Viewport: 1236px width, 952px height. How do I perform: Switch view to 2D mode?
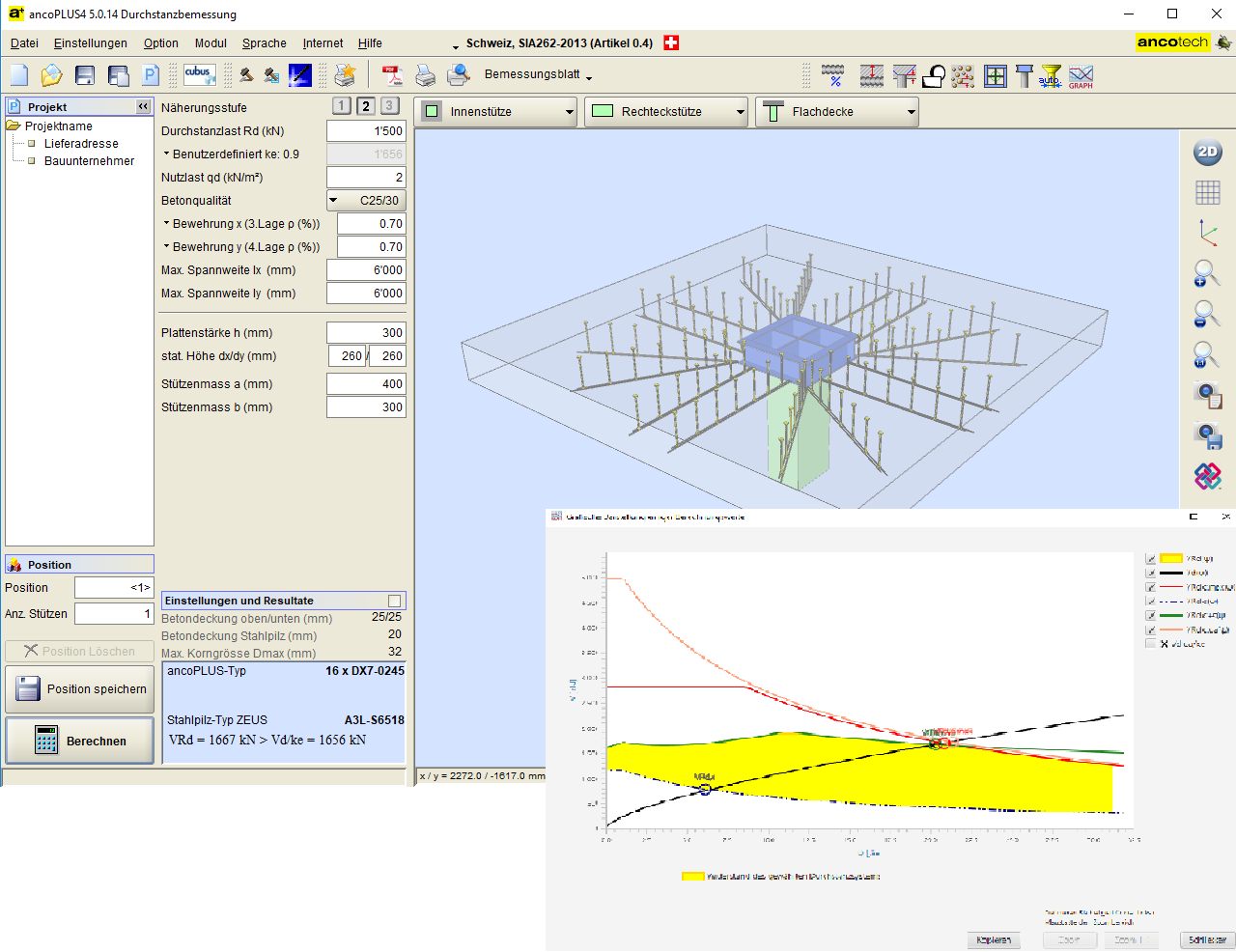pyautogui.click(x=1207, y=152)
